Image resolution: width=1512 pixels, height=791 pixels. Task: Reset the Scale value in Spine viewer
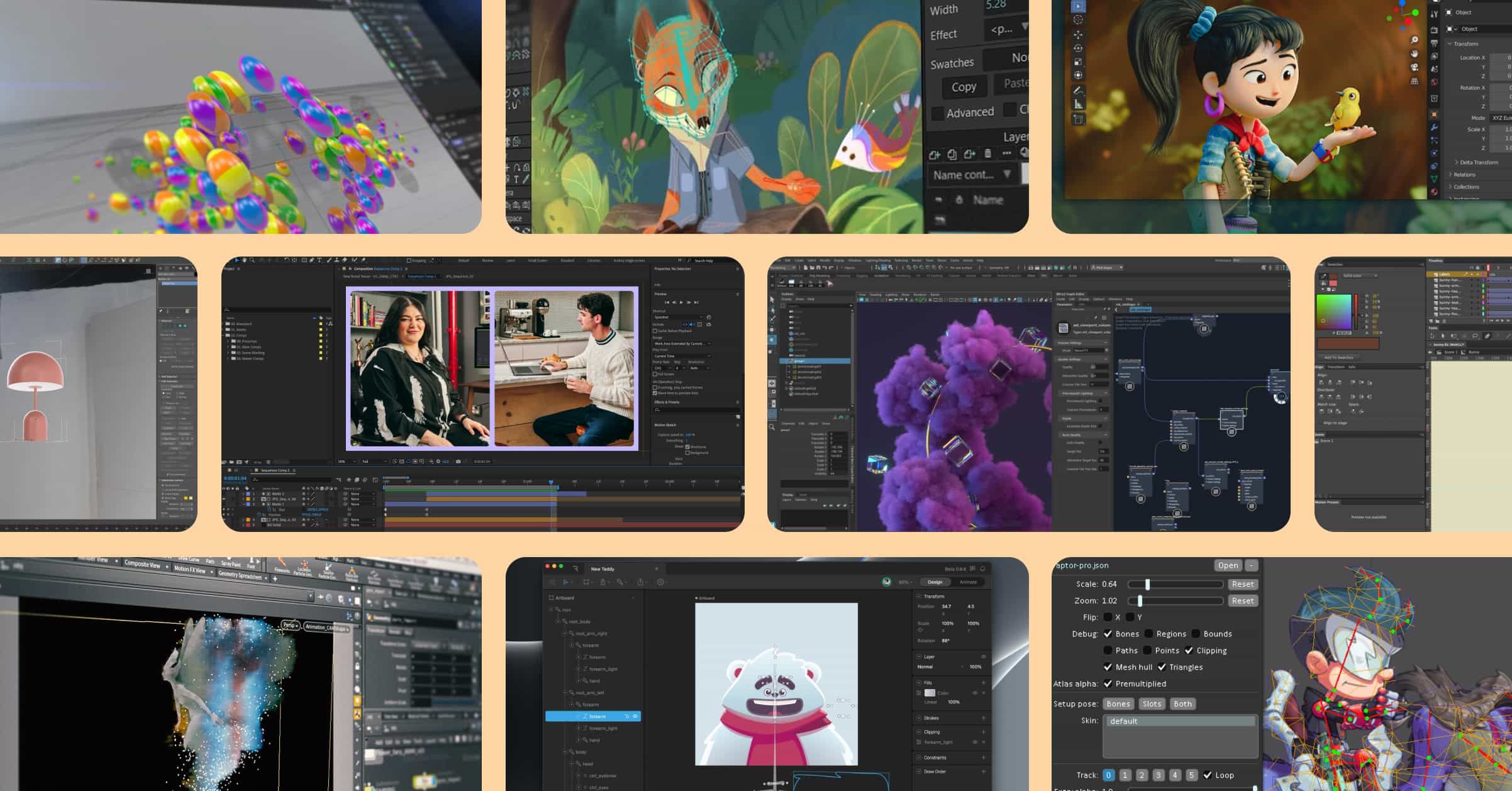pyautogui.click(x=1243, y=584)
